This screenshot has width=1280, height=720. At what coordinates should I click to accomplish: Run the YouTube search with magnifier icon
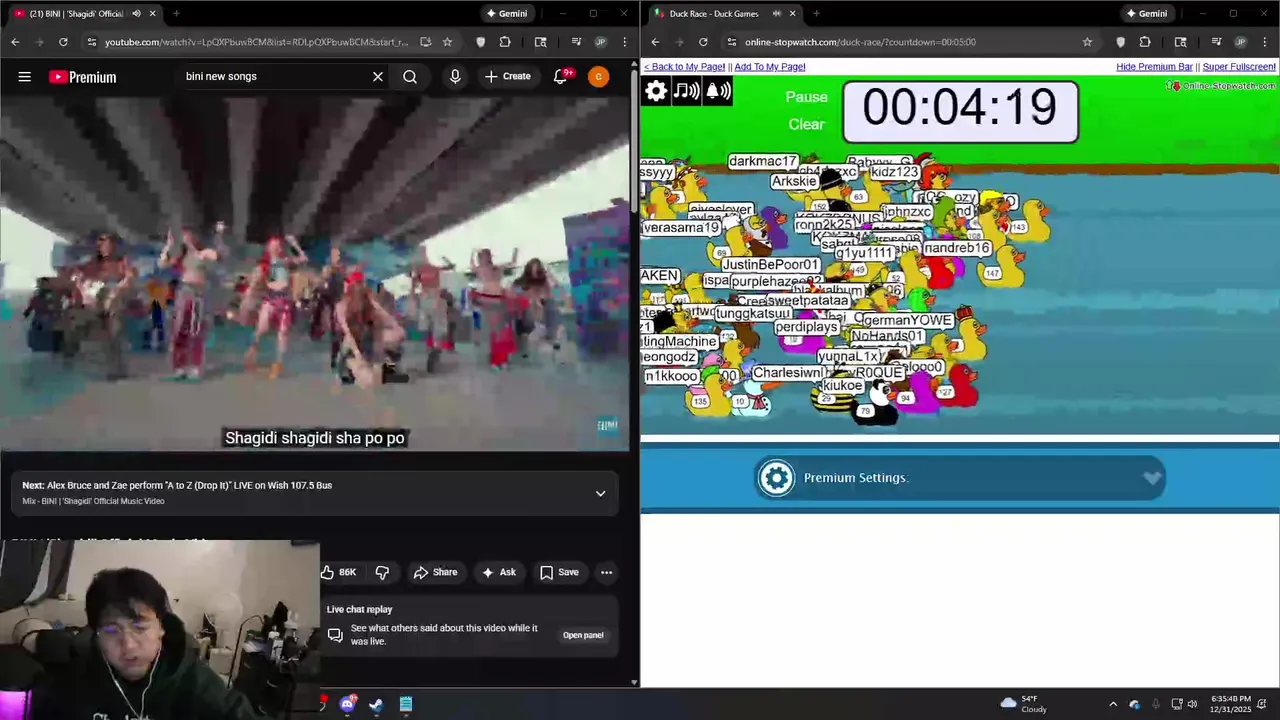click(410, 77)
